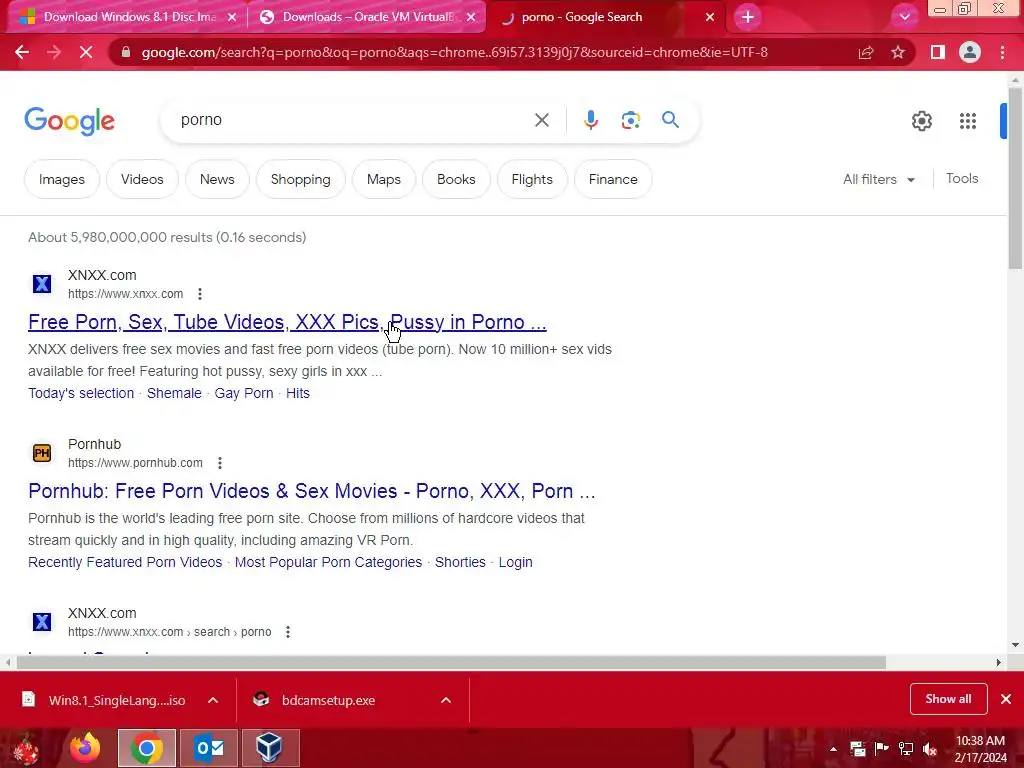Bookmark this page with the star icon
This screenshot has width=1024, height=768.
898,52
